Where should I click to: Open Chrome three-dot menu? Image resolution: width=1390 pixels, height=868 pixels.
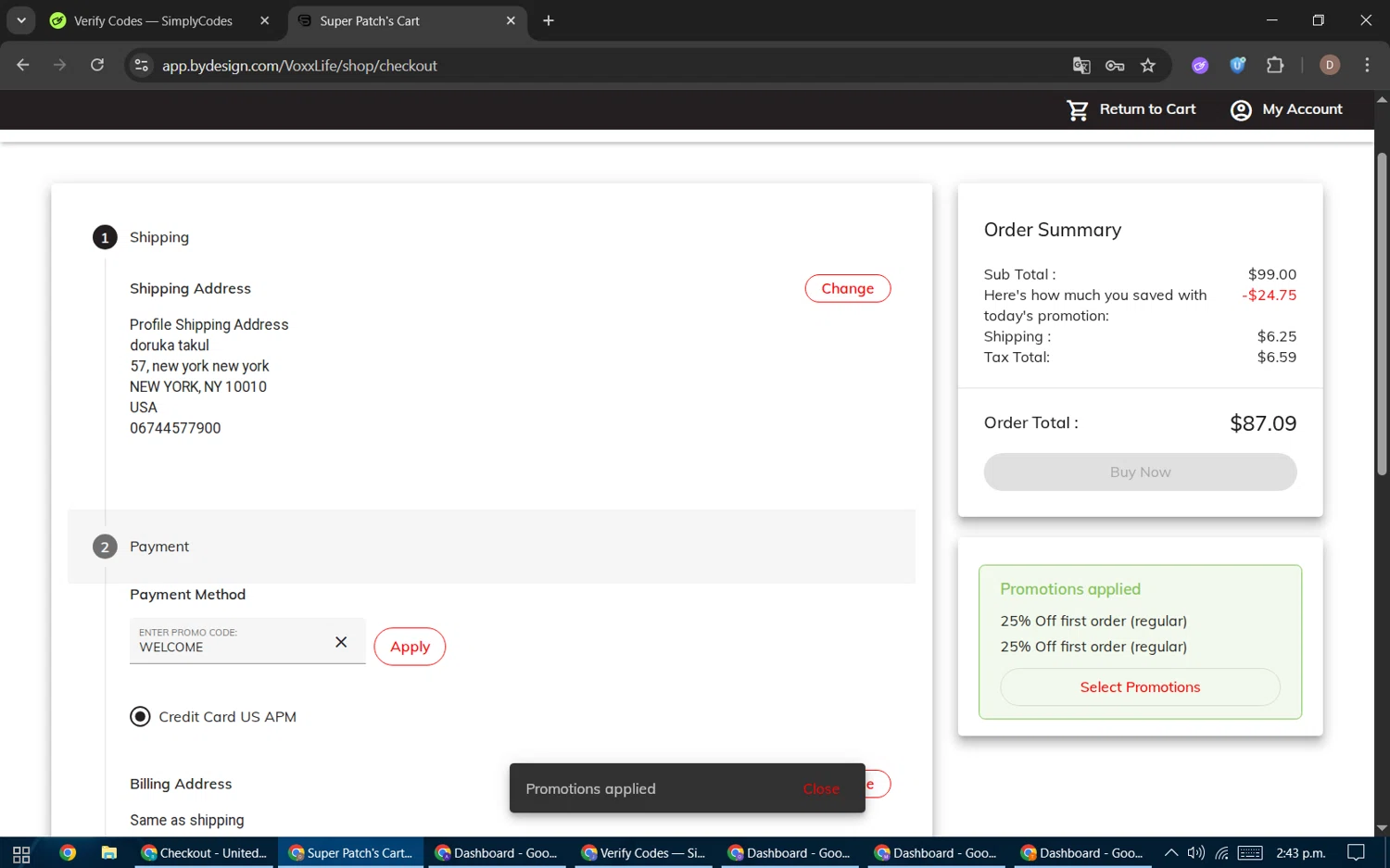(x=1367, y=65)
